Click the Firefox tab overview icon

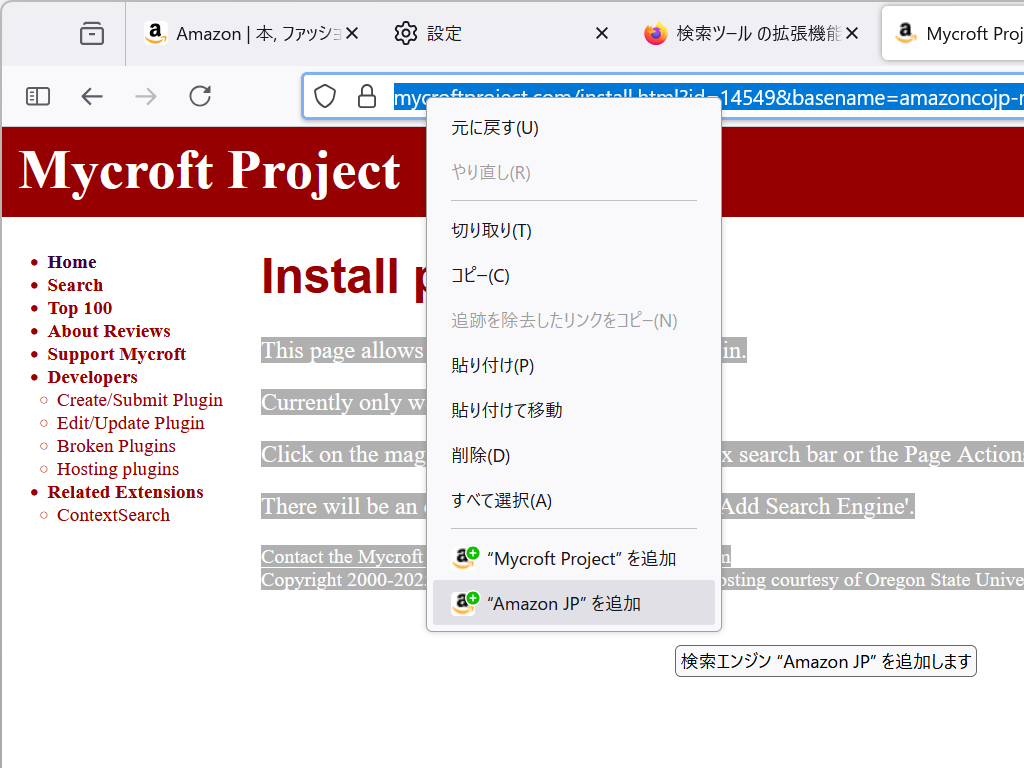(x=91, y=33)
